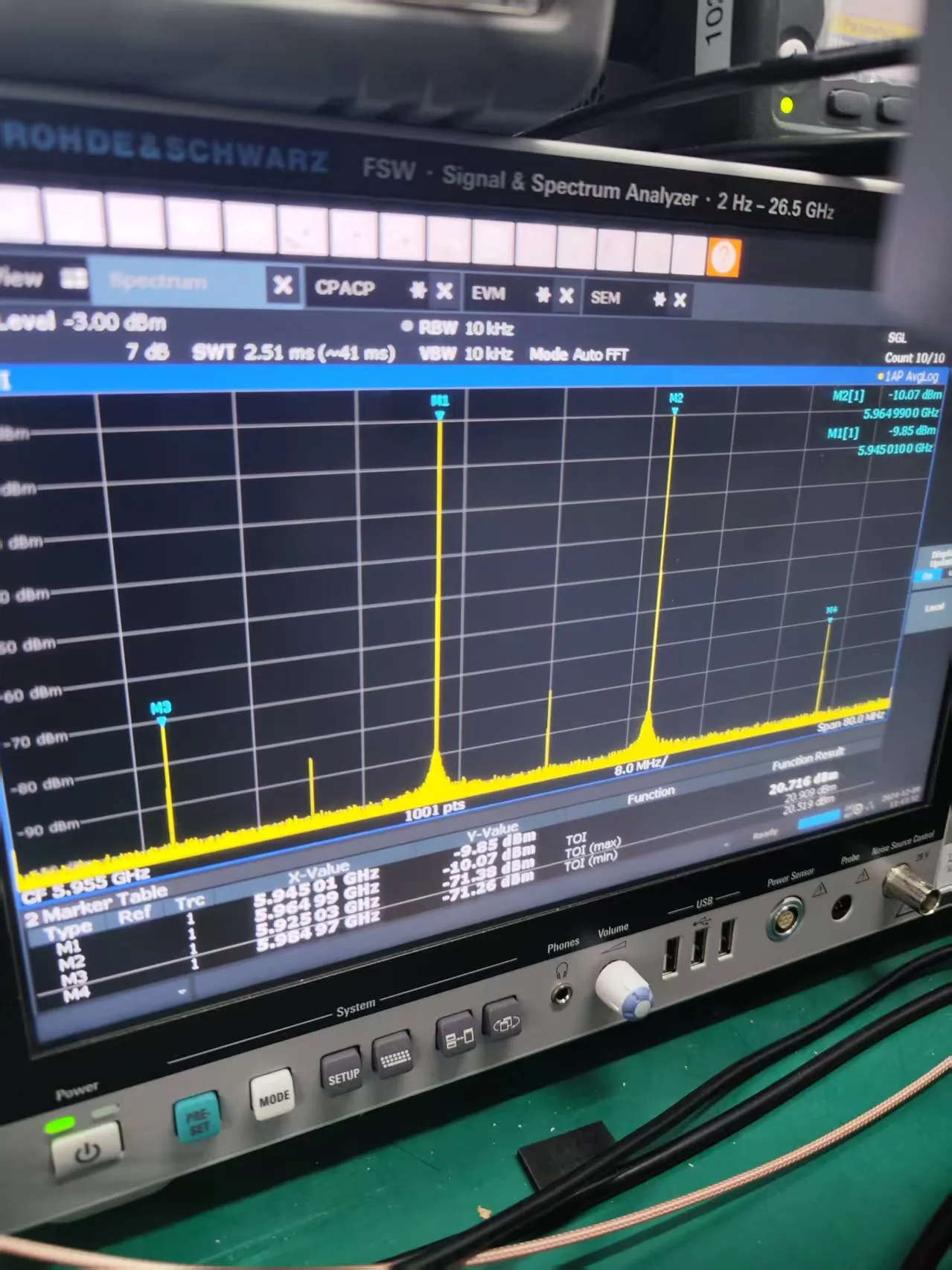Expand the marker table scroll-down arrow
Image resolution: width=952 pixels, height=1270 pixels.
point(182,990)
